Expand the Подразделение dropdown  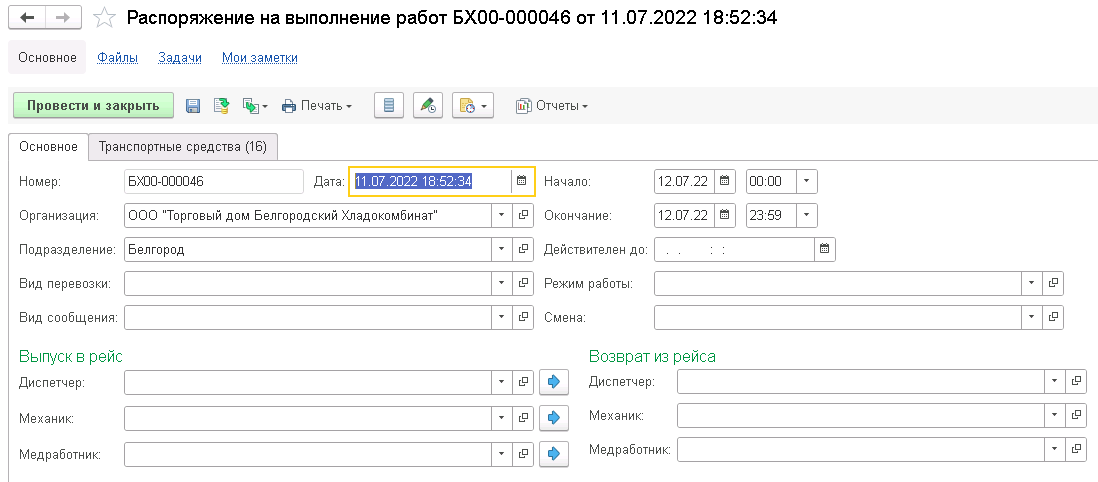pos(500,249)
